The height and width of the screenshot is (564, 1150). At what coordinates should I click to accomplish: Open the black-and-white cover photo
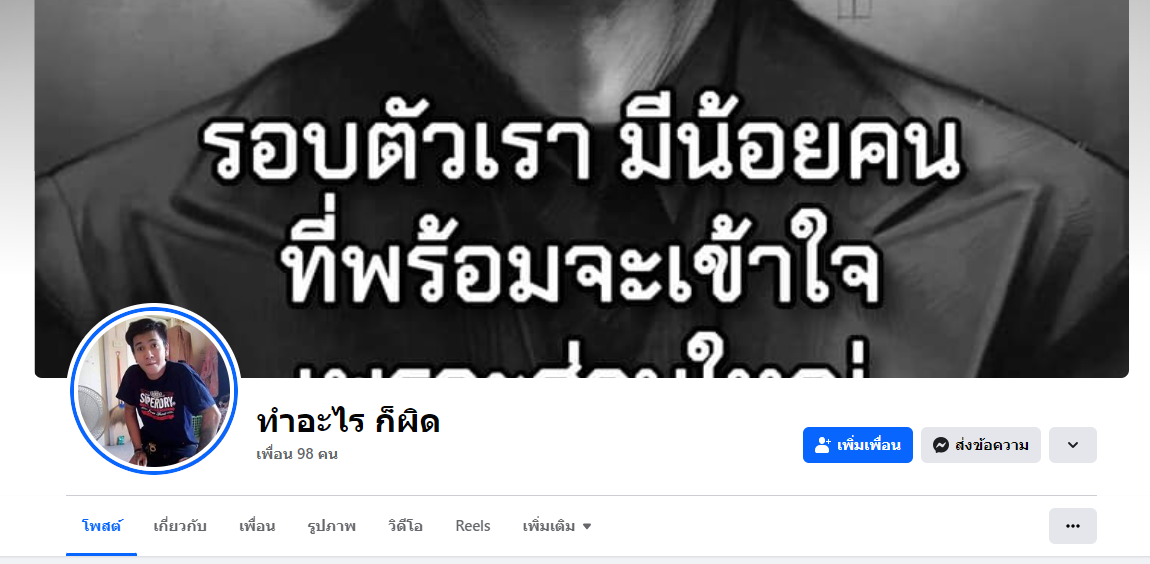pyautogui.click(x=582, y=188)
